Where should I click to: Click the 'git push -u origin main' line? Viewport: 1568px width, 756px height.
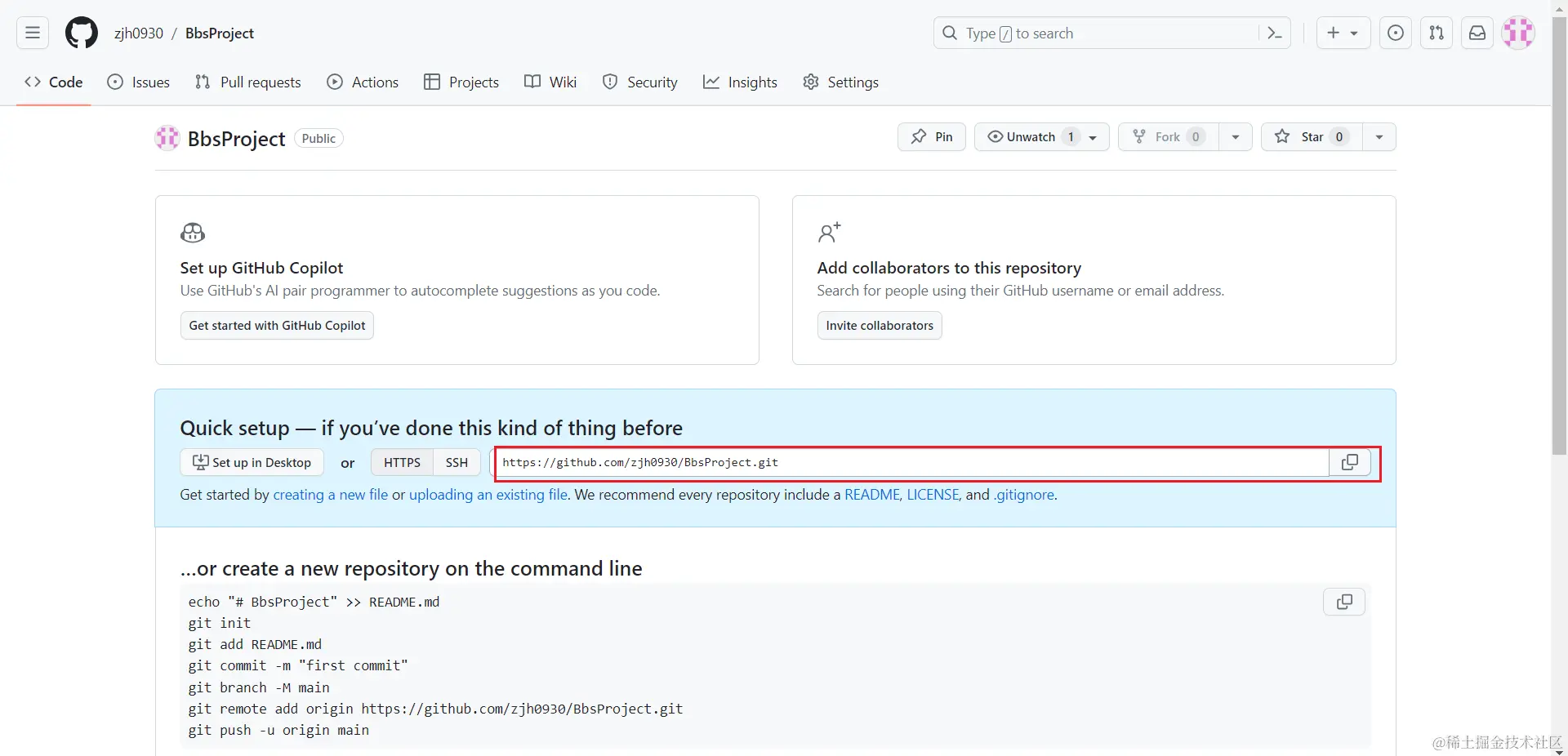[278, 731]
